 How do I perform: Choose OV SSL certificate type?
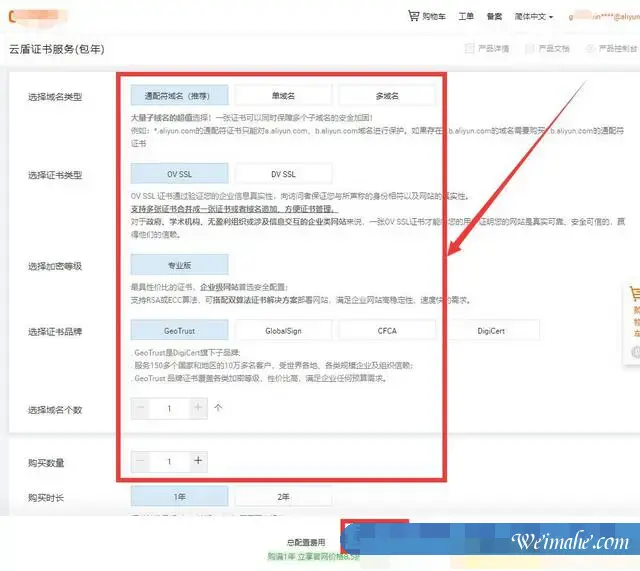pyautogui.click(x=179, y=174)
